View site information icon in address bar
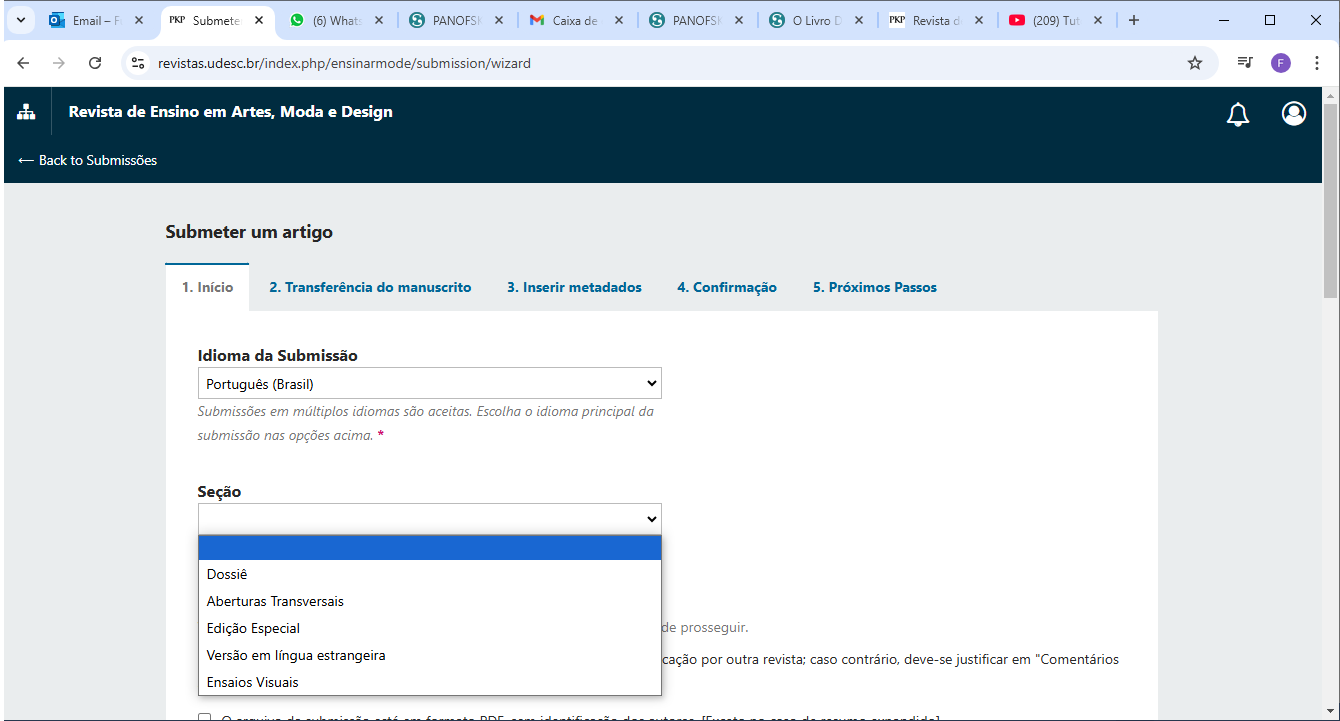1340x721 pixels. [x=139, y=63]
